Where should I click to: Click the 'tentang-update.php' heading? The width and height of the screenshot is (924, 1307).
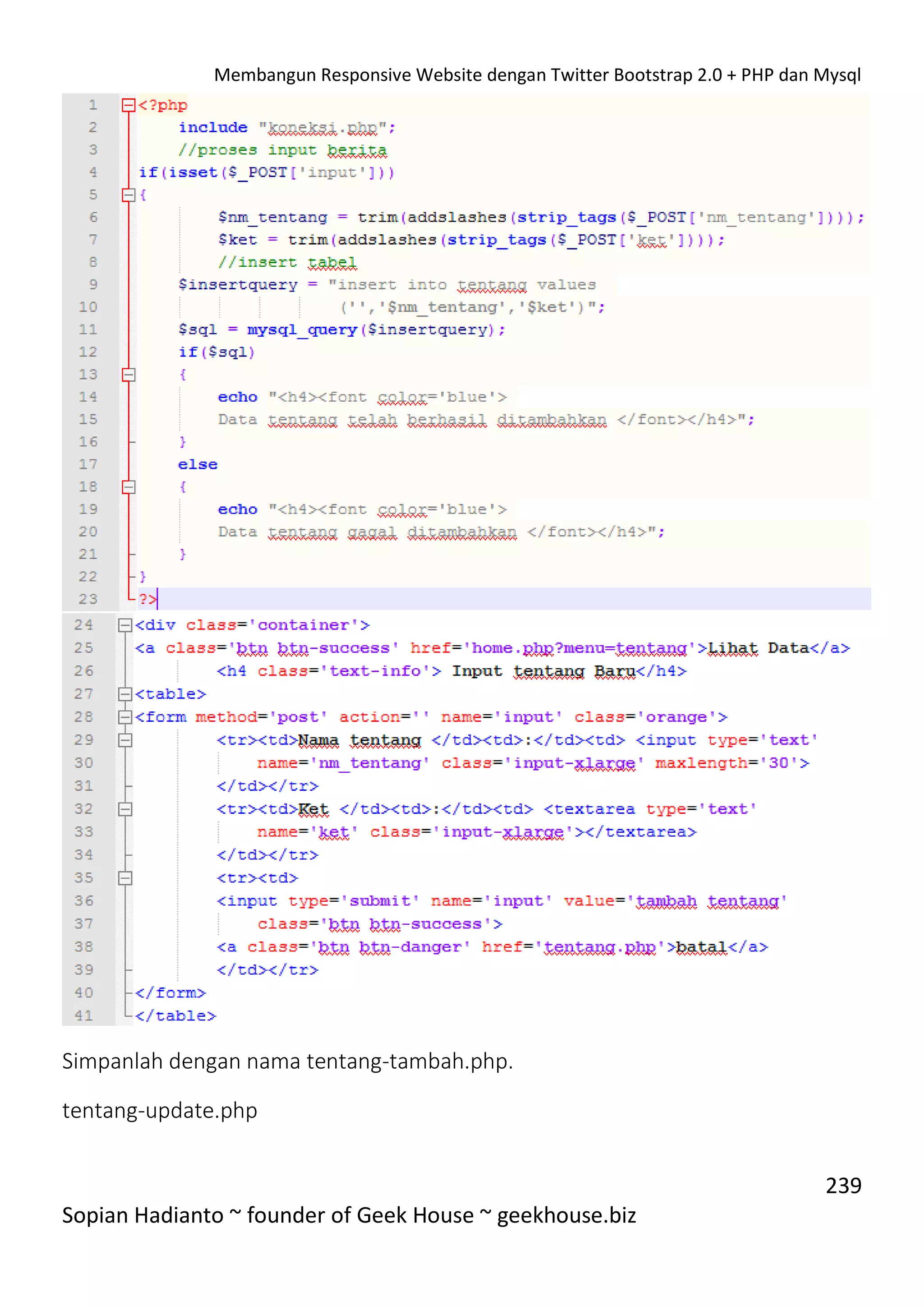click(160, 1111)
